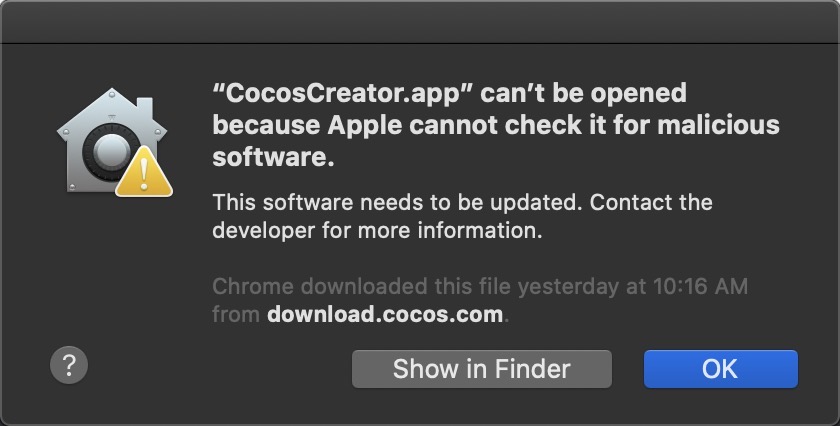Click the download.cocos.com source address
Viewport: 840px width, 426px height.
(x=385, y=313)
